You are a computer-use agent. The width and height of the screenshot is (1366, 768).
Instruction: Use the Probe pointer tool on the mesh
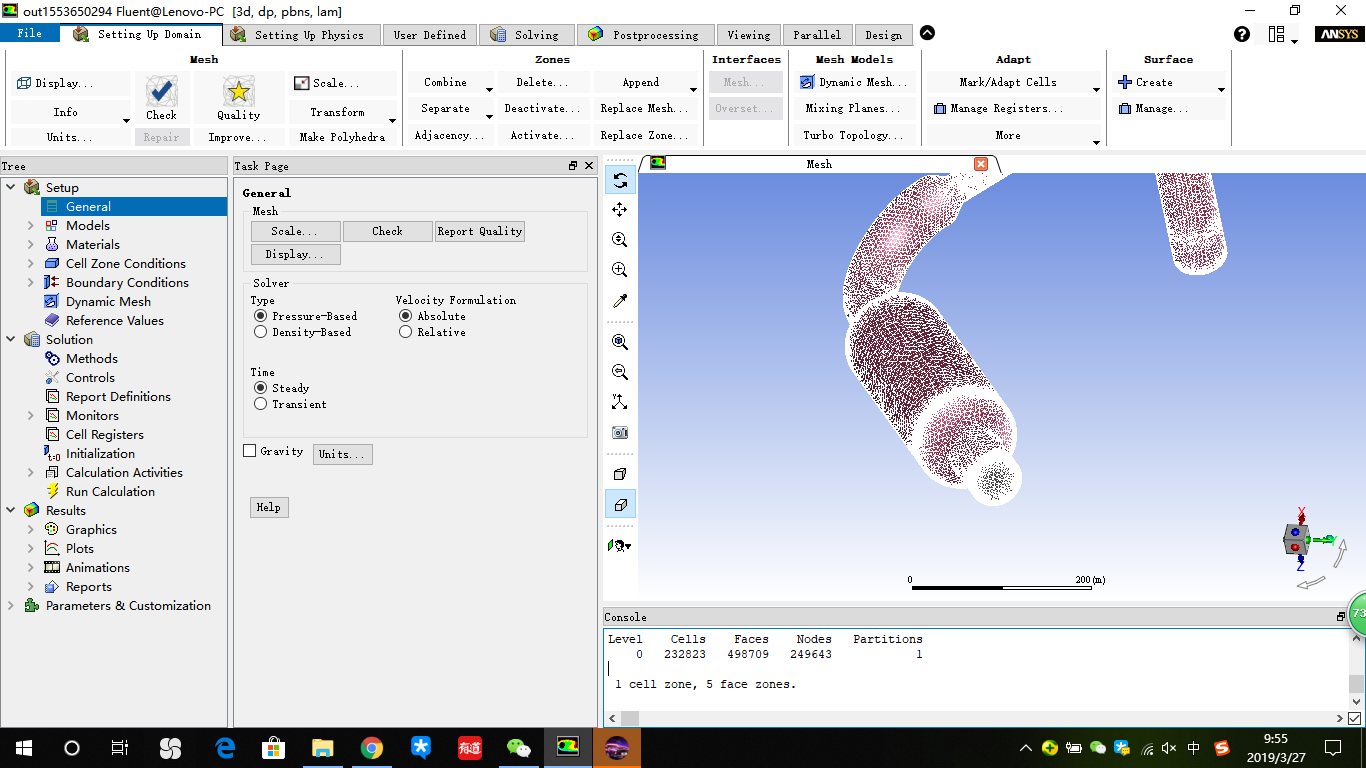pos(620,300)
